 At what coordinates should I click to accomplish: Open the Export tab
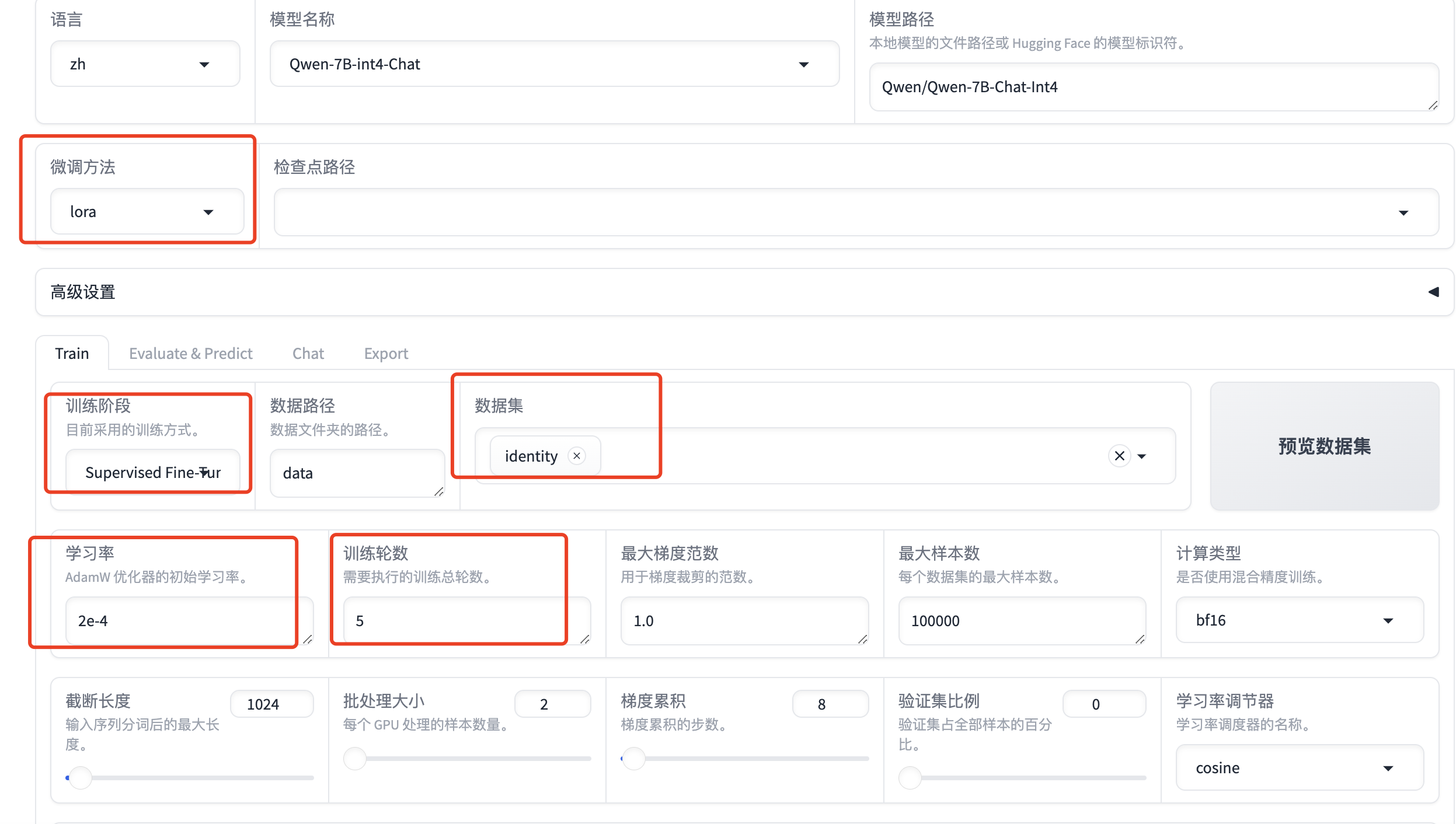pyautogui.click(x=386, y=354)
